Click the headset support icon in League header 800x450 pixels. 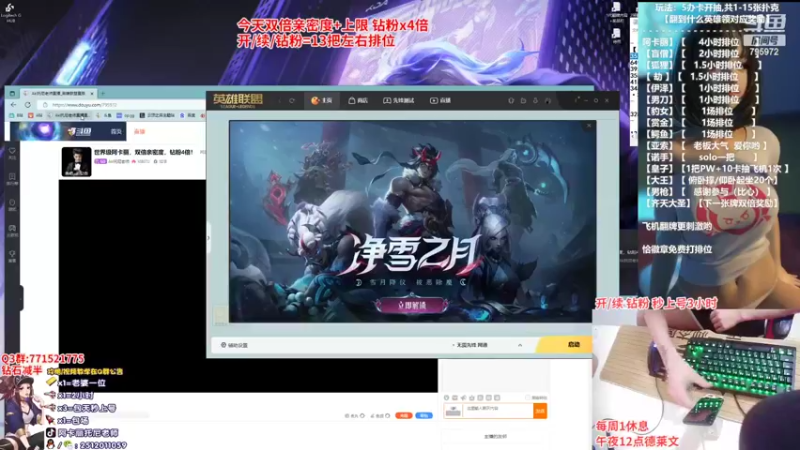[x=547, y=101]
